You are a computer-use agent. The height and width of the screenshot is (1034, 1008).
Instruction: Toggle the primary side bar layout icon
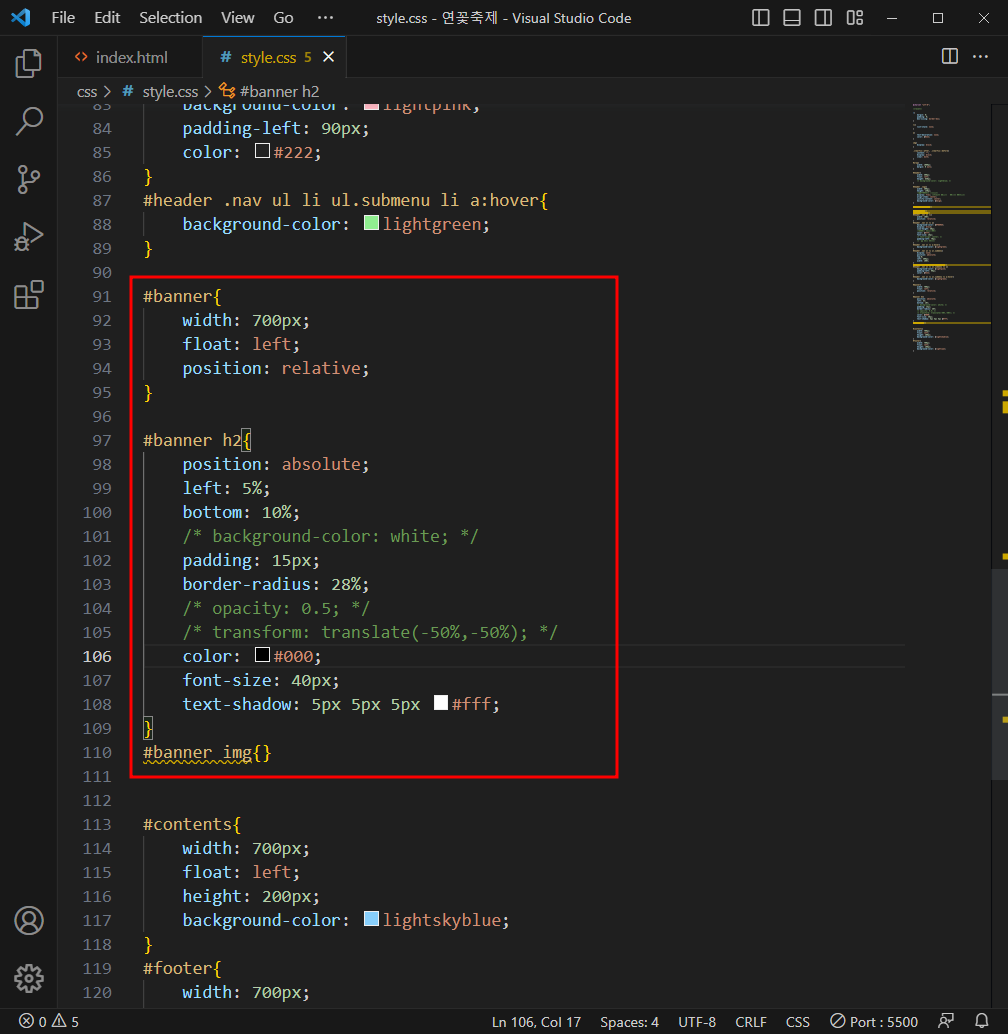click(x=760, y=18)
